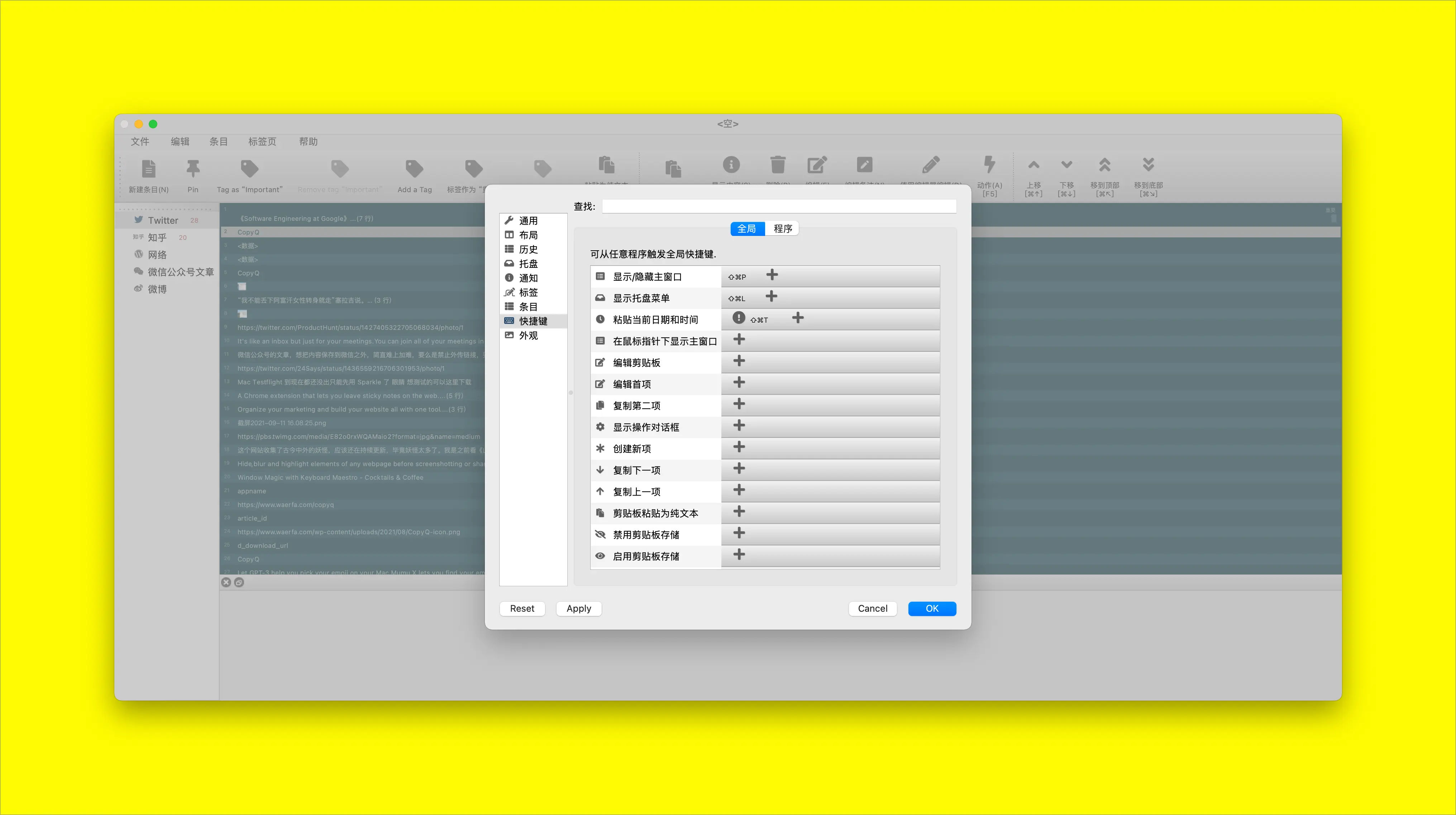Click Reset to restore settings
Image resolution: width=1456 pixels, height=815 pixels.
522,608
